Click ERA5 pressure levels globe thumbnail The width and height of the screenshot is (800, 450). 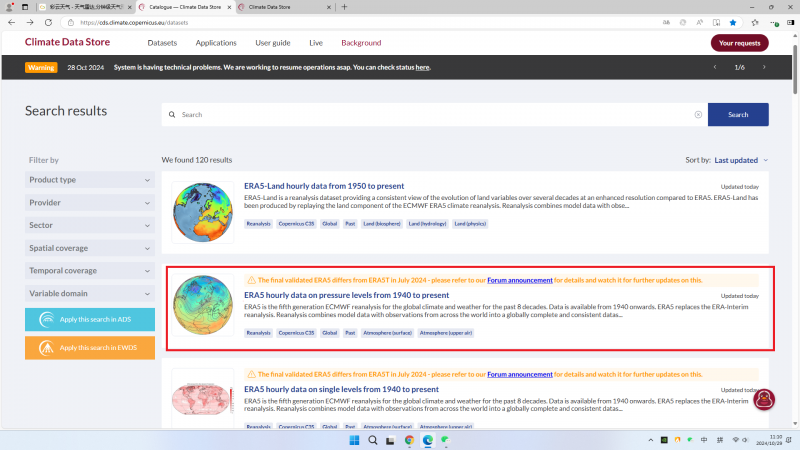pos(203,306)
